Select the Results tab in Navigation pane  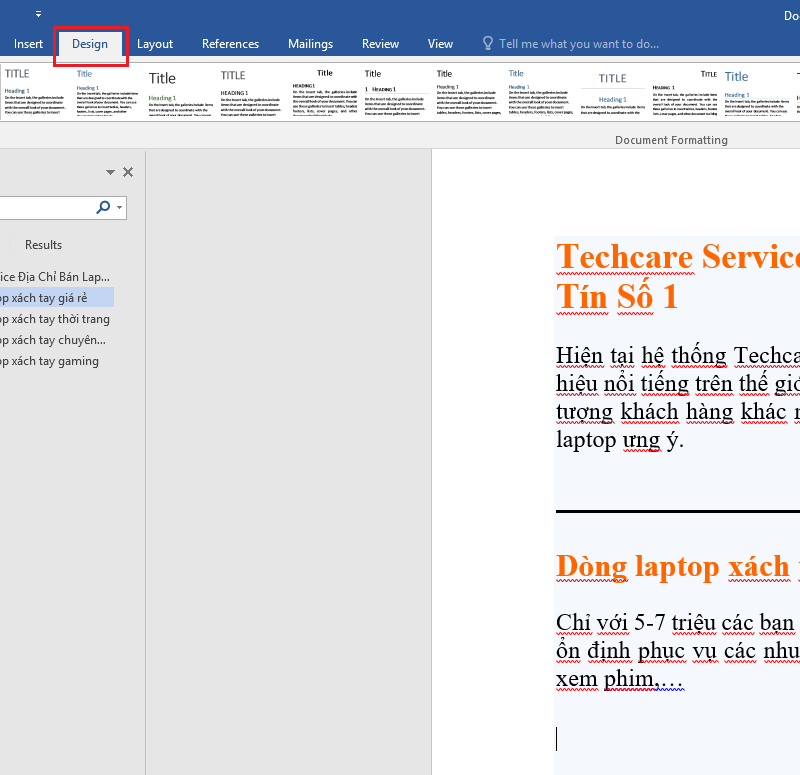pyautogui.click(x=43, y=245)
